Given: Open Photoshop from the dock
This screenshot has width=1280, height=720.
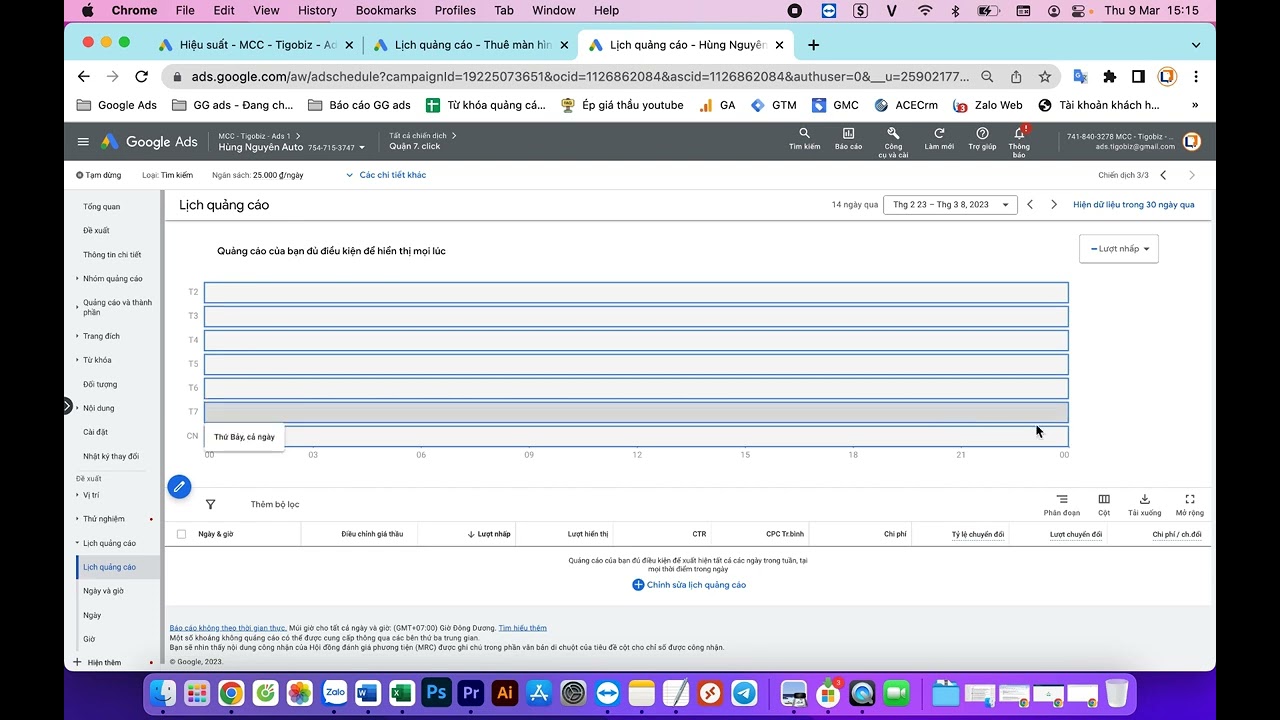Looking at the screenshot, I should click(x=436, y=692).
